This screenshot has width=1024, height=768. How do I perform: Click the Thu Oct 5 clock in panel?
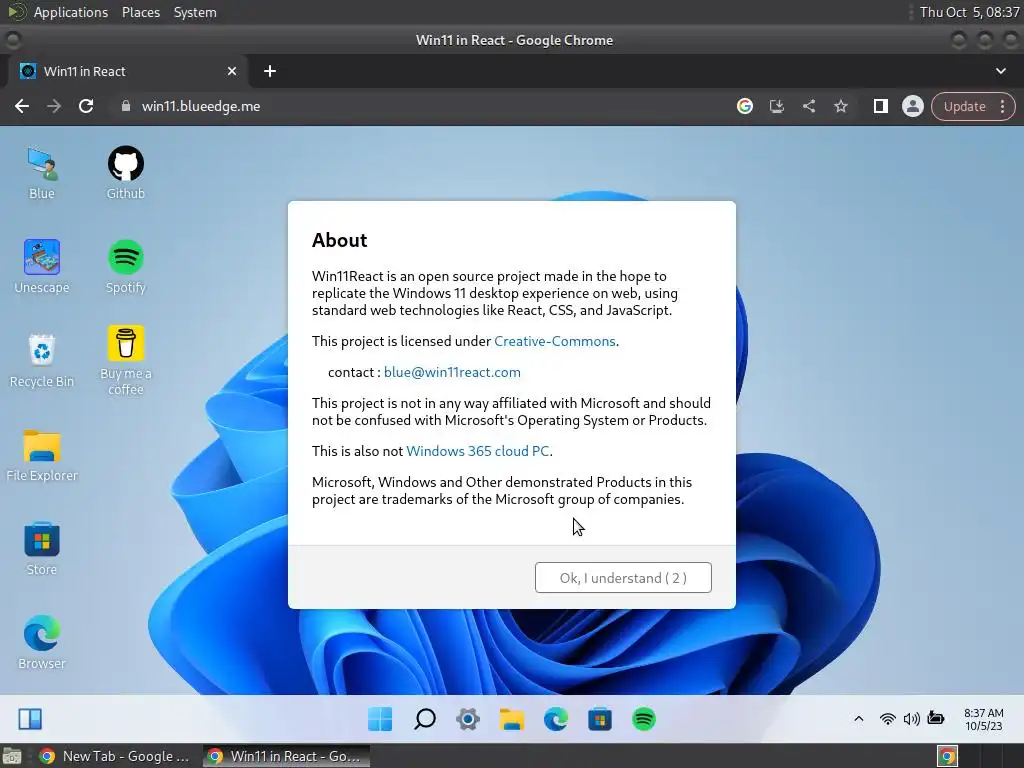(969, 12)
